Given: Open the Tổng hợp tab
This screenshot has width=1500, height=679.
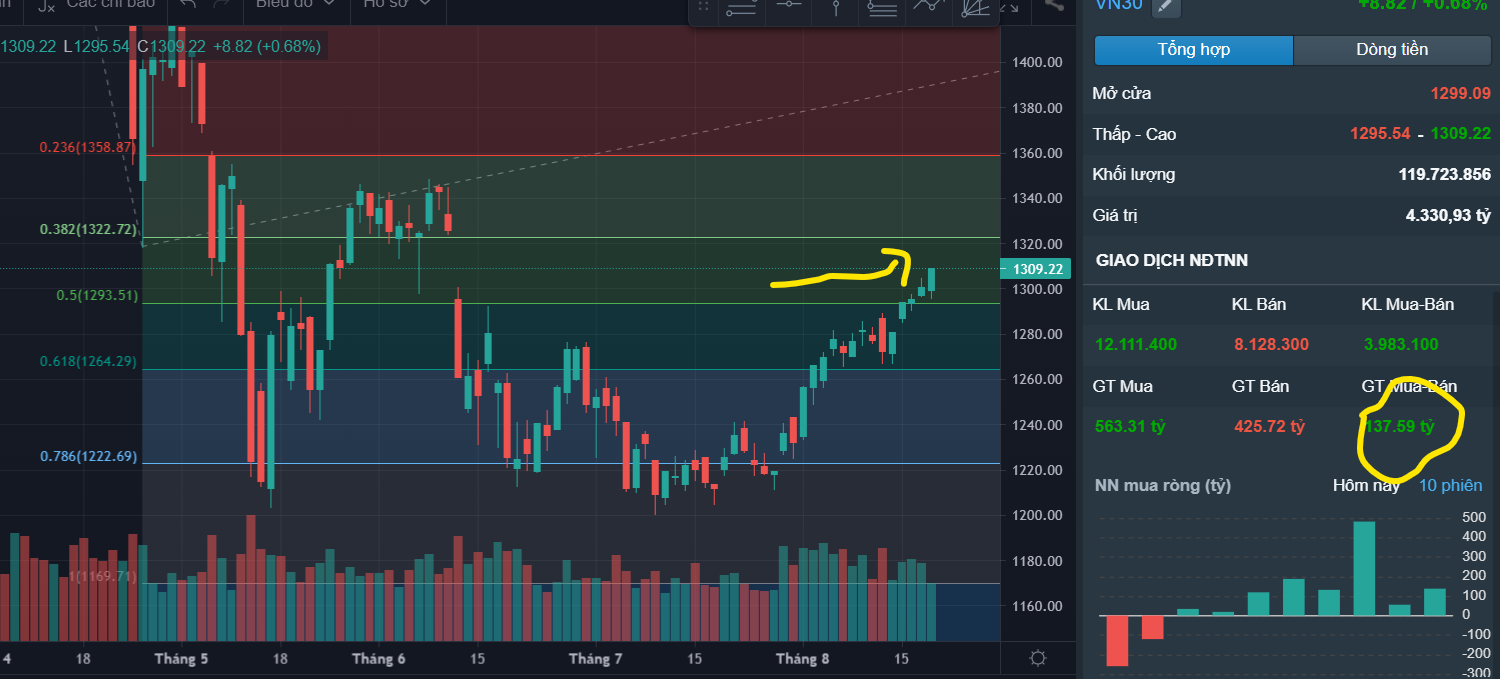Looking at the screenshot, I should pos(1194,50).
